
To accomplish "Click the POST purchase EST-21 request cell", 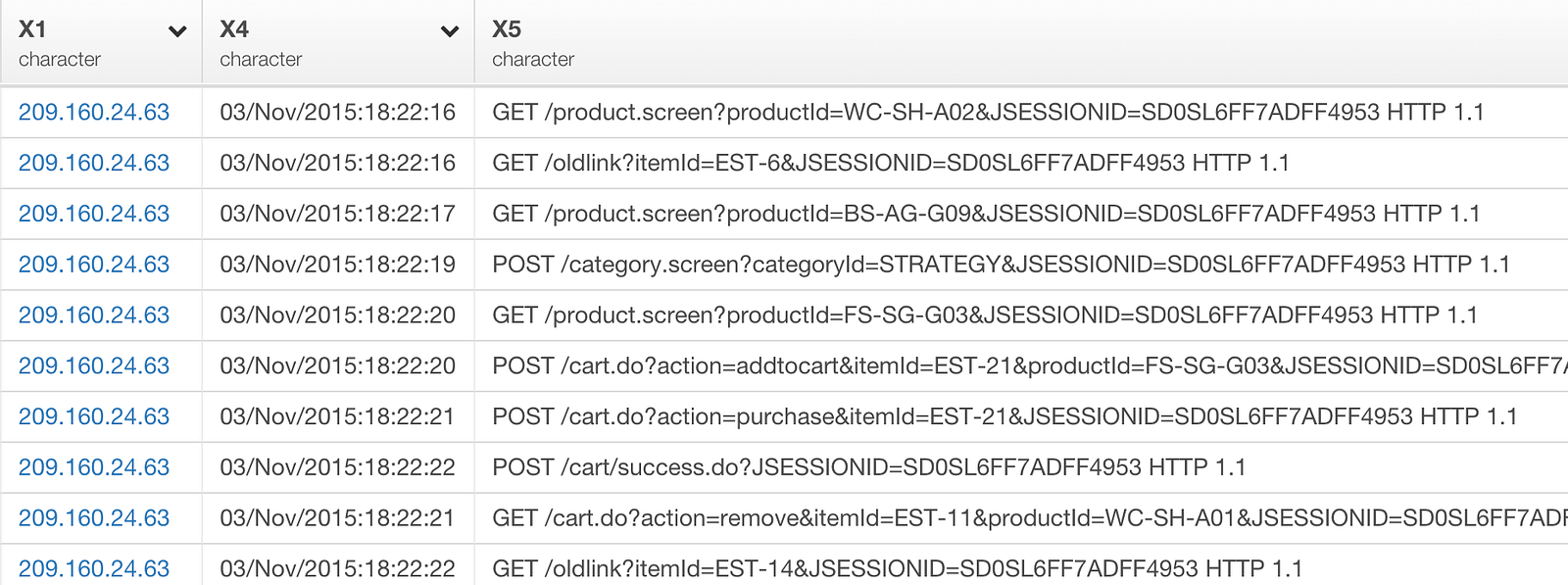I will coord(1004,417).
